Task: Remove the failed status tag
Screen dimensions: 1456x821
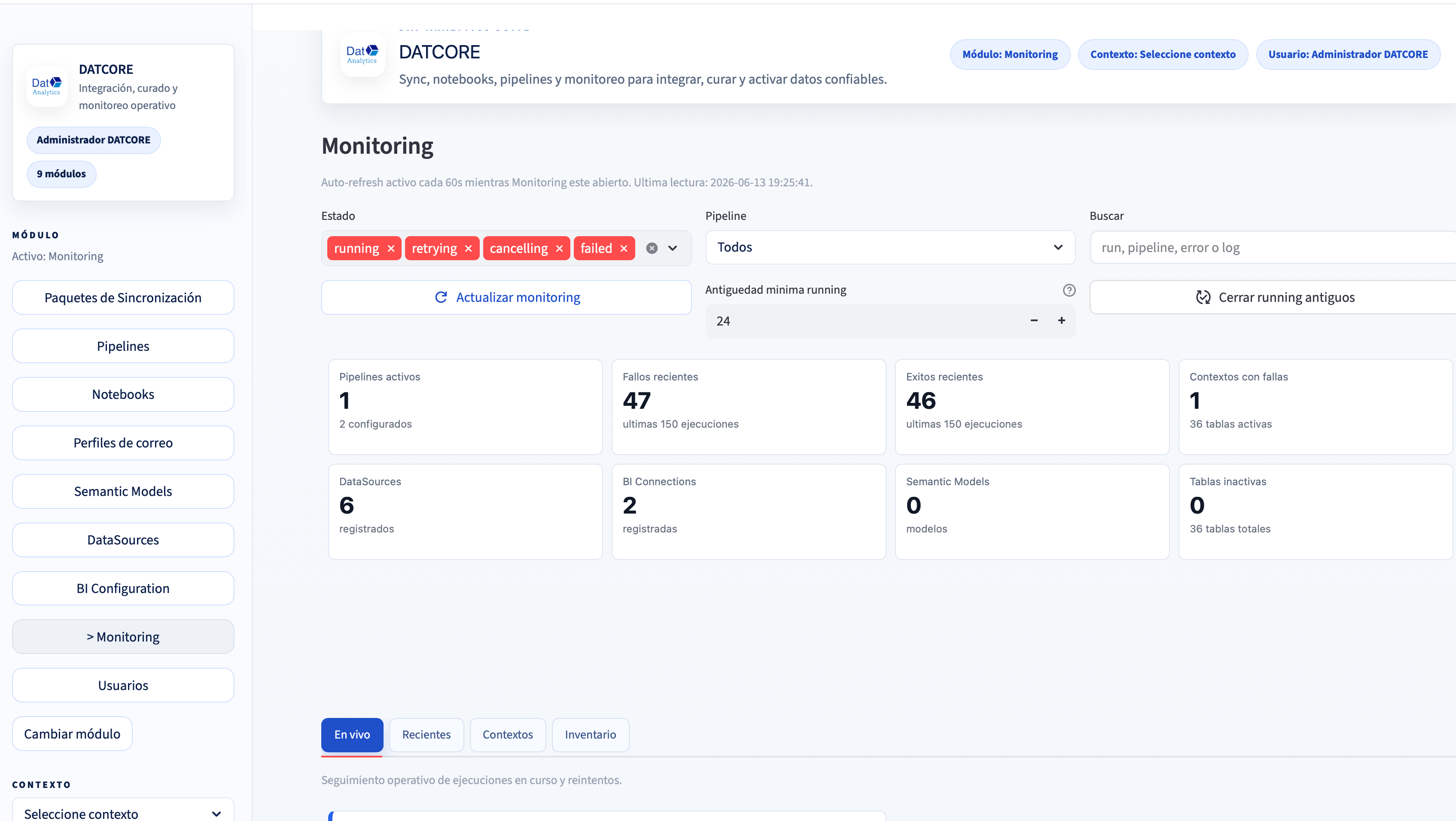Action: (624, 249)
